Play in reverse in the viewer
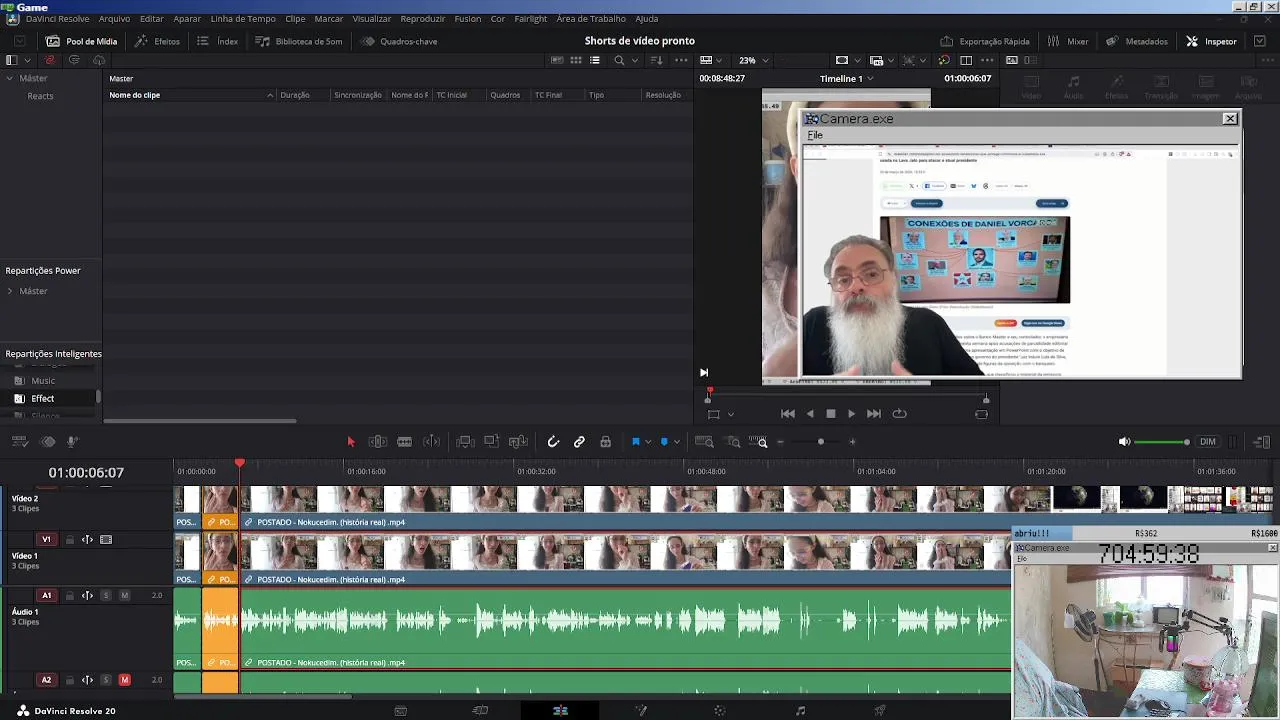The height and width of the screenshot is (720, 1280). [809, 413]
